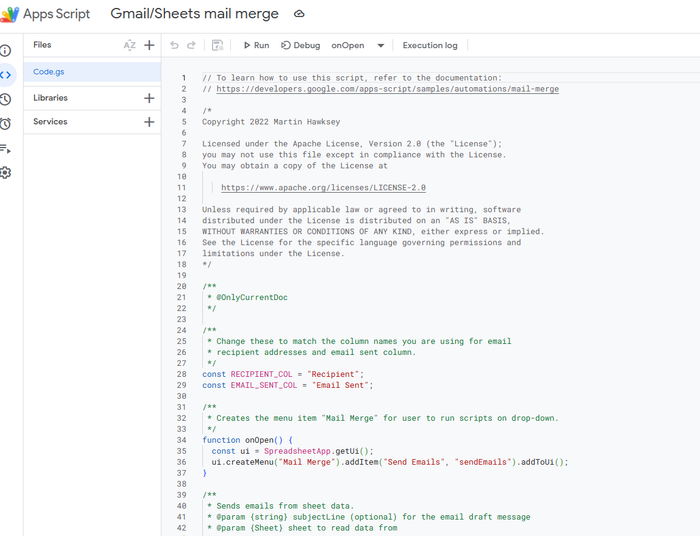Add a service with plus icon

coord(150,122)
